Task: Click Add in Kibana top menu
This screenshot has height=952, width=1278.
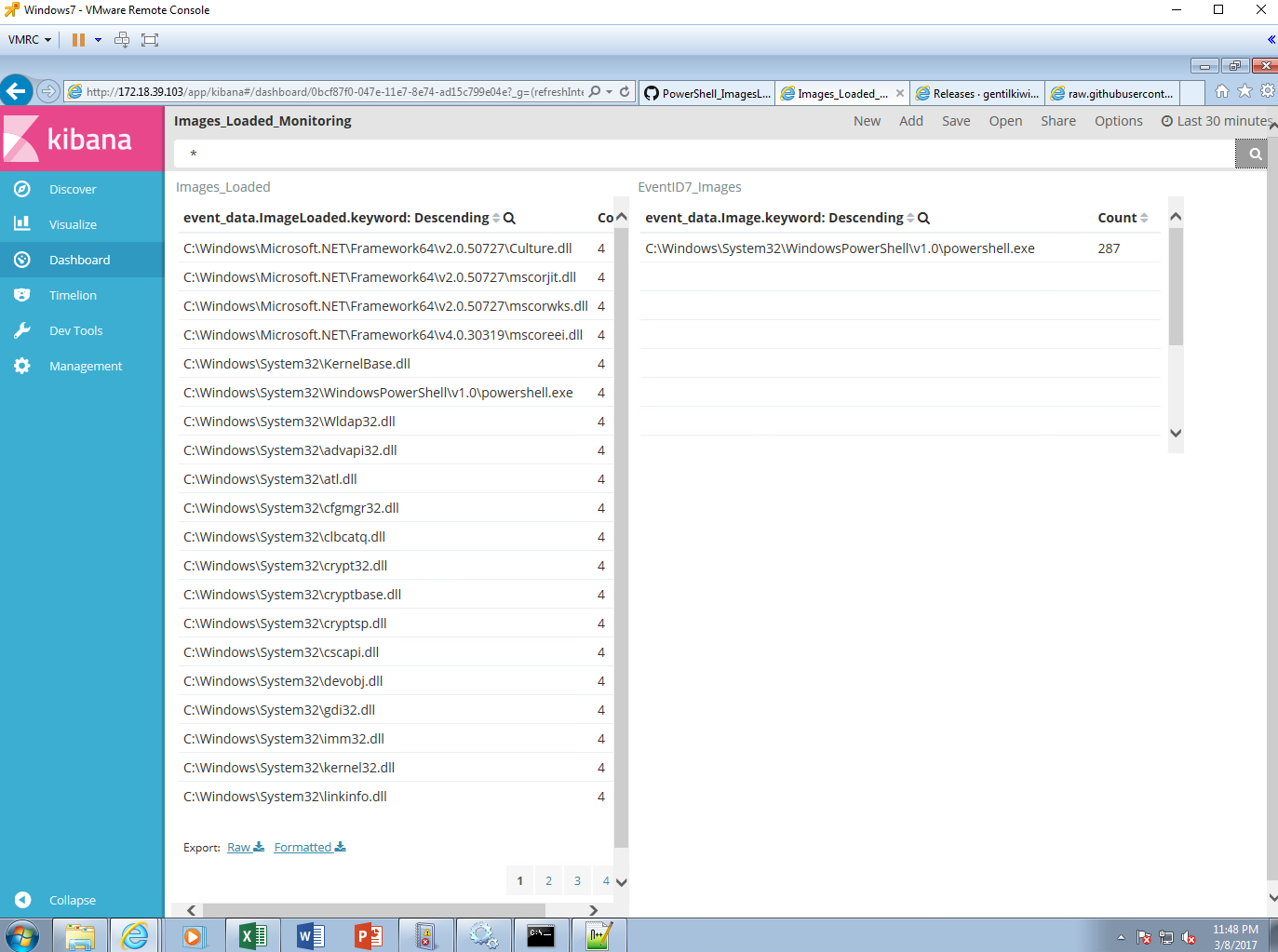Action: coord(911,121)
